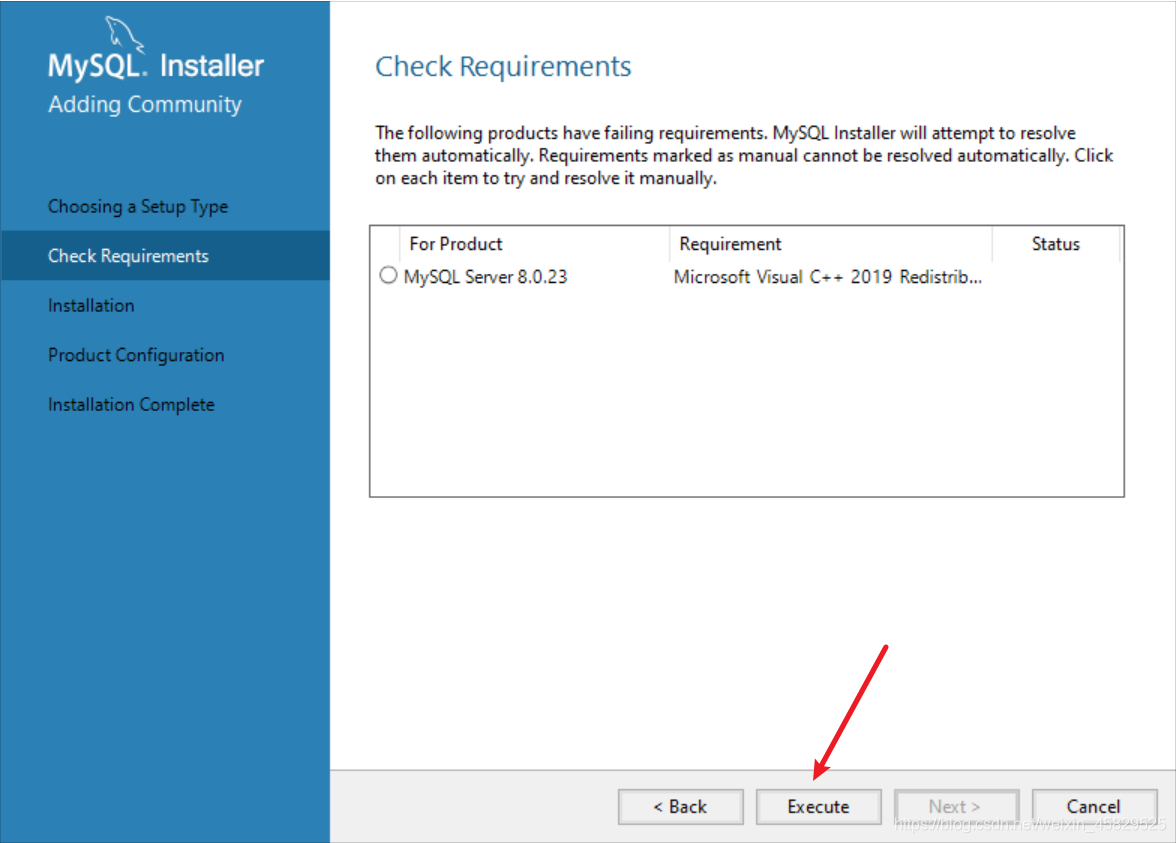Go to the Installation step
1176x843 pixels.
[92, 305]
